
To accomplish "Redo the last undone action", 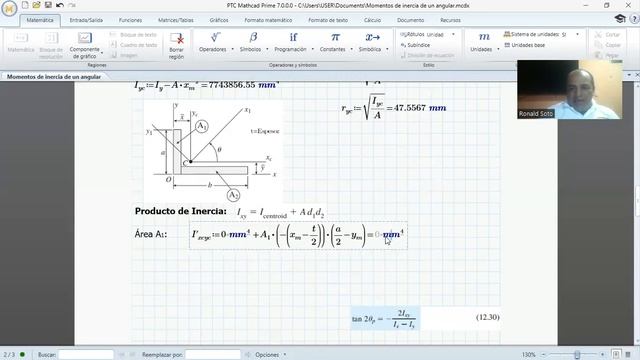I will point(72,5).
